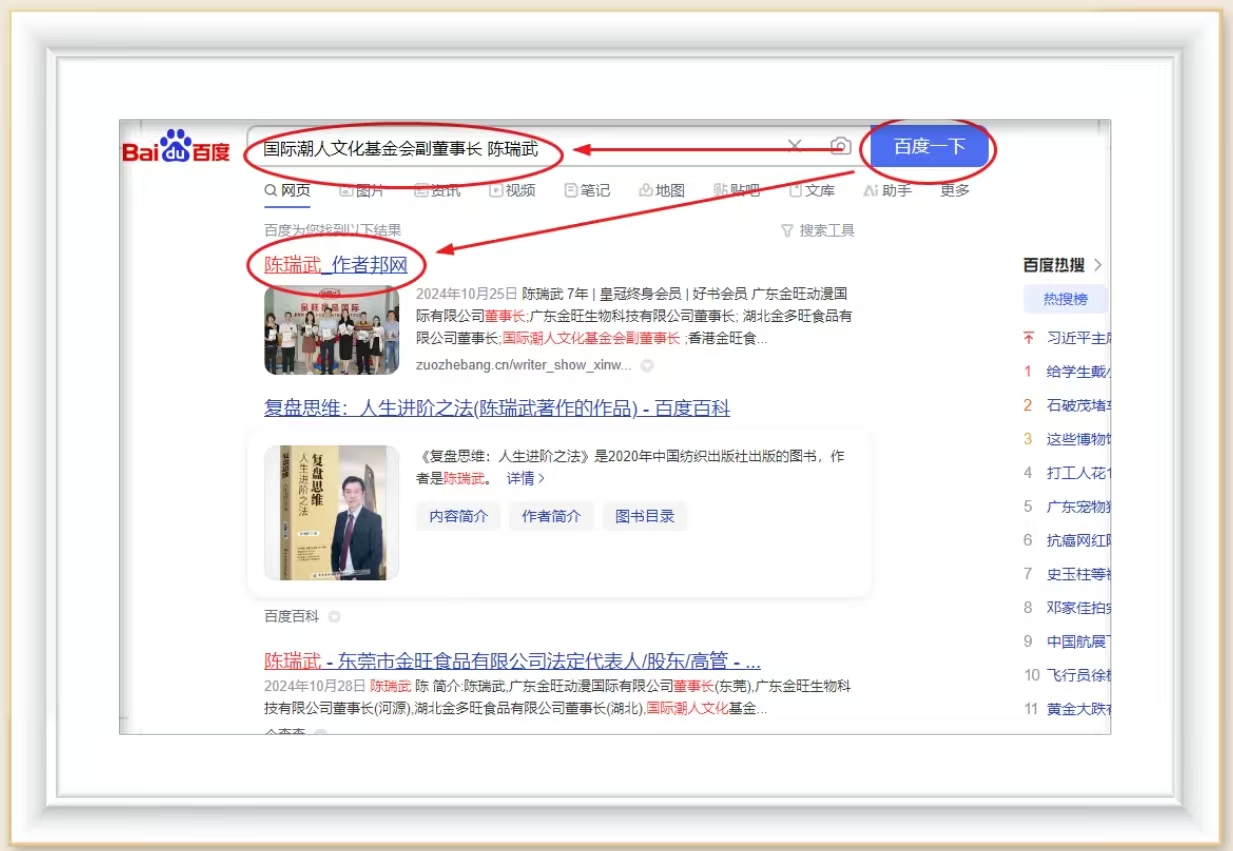1233x851 pixels.
Task: Clear the search box with X icon
Action: coord(795,147)
